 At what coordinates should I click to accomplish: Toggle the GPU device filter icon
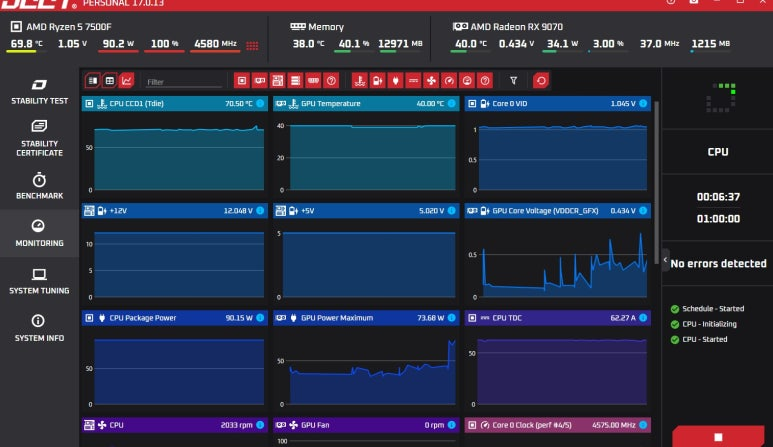pyautogui.click(x=259, y=81)
